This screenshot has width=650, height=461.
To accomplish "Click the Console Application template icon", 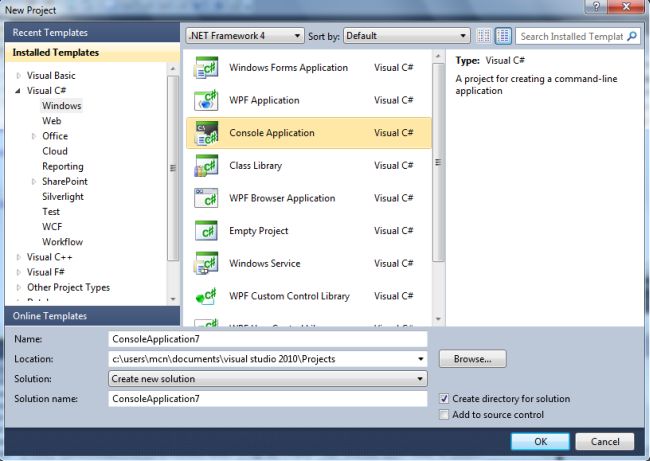I will 206,133.
